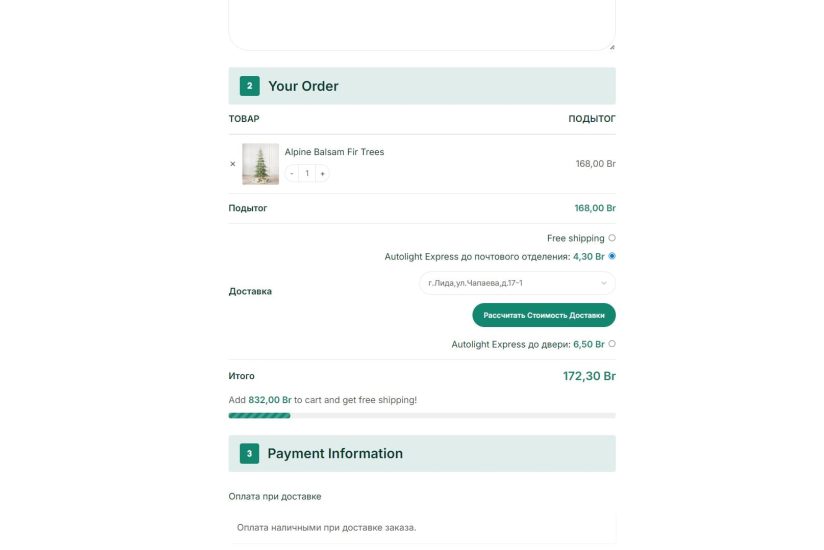Click the free shipping progress bar
The image size is (824, 550).
tap(422, 415)
